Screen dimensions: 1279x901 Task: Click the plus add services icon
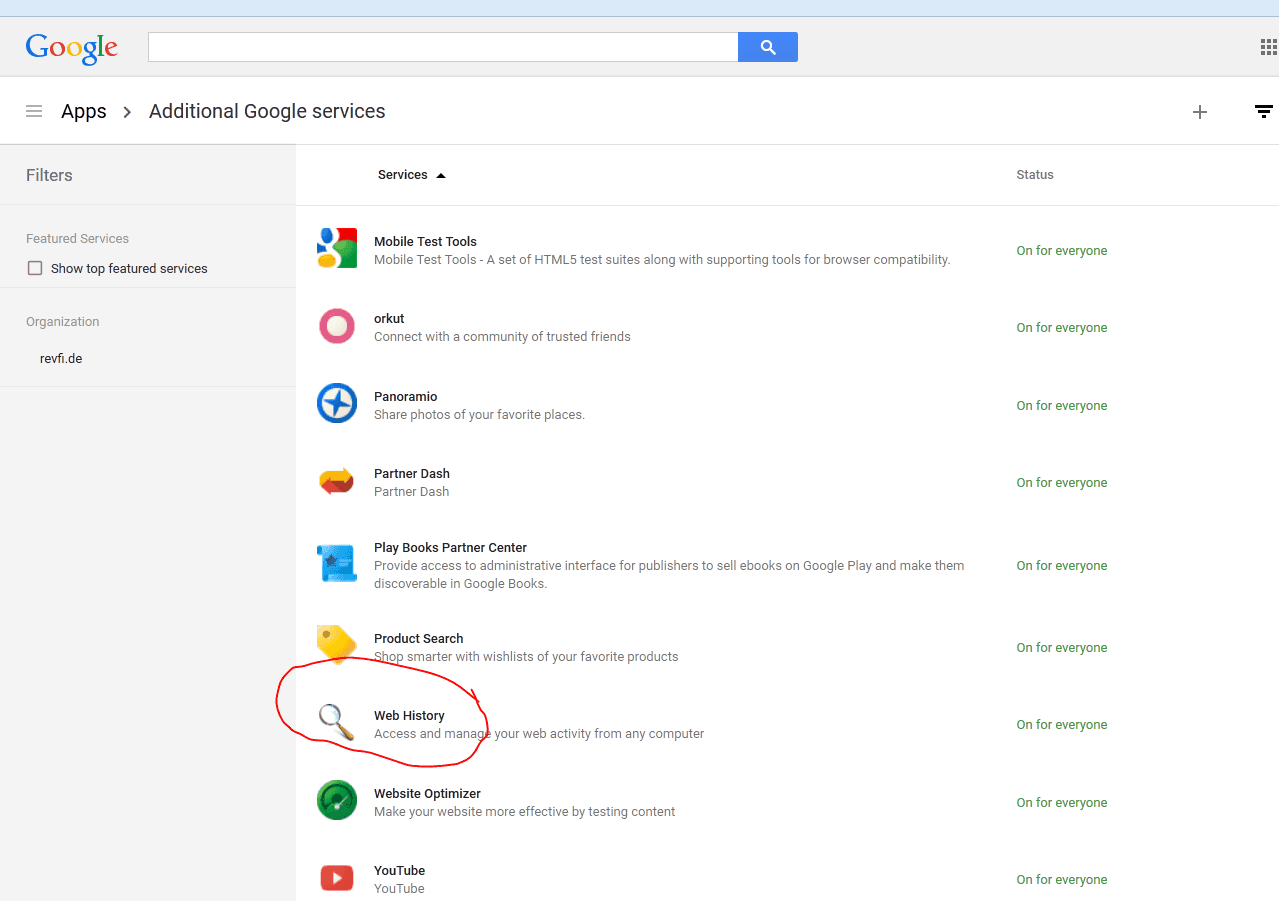pos(1200,112)
